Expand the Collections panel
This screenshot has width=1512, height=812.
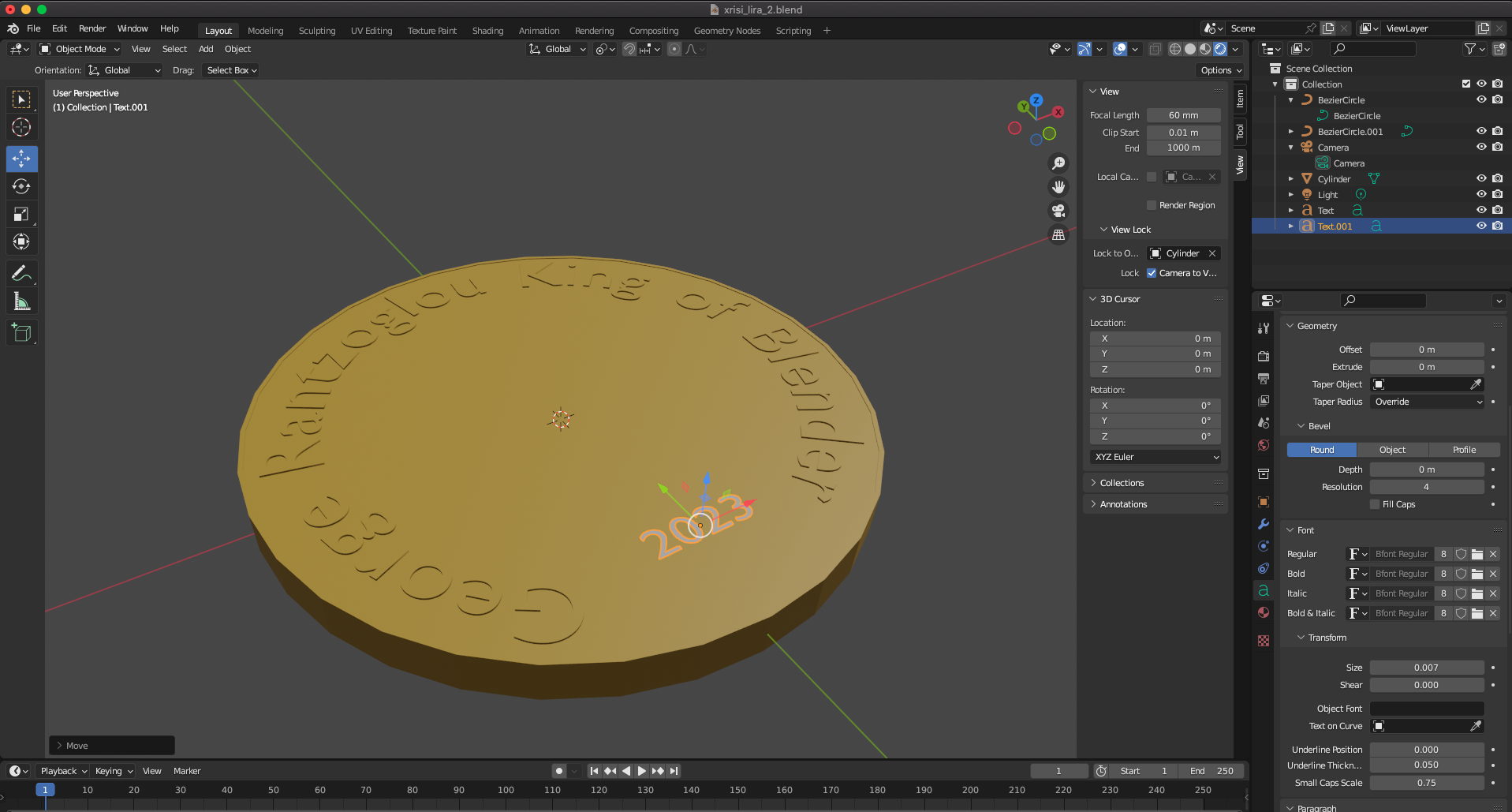click(x=1122, y=483)
